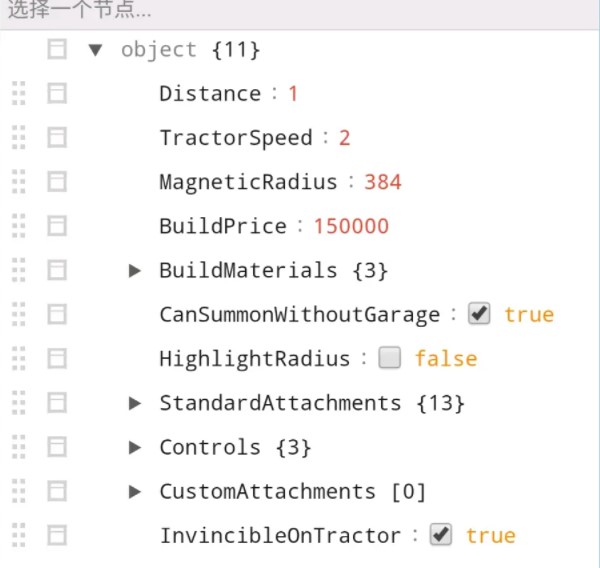
Task: Open action menu icon for BuildPrice row
Action: click(57, 226)
